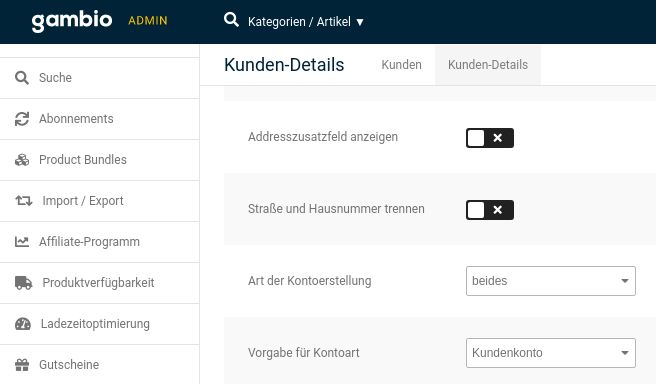Click the Produktverfügbarkeit truck icon
The image size is (656, 384).
[23, 283]
